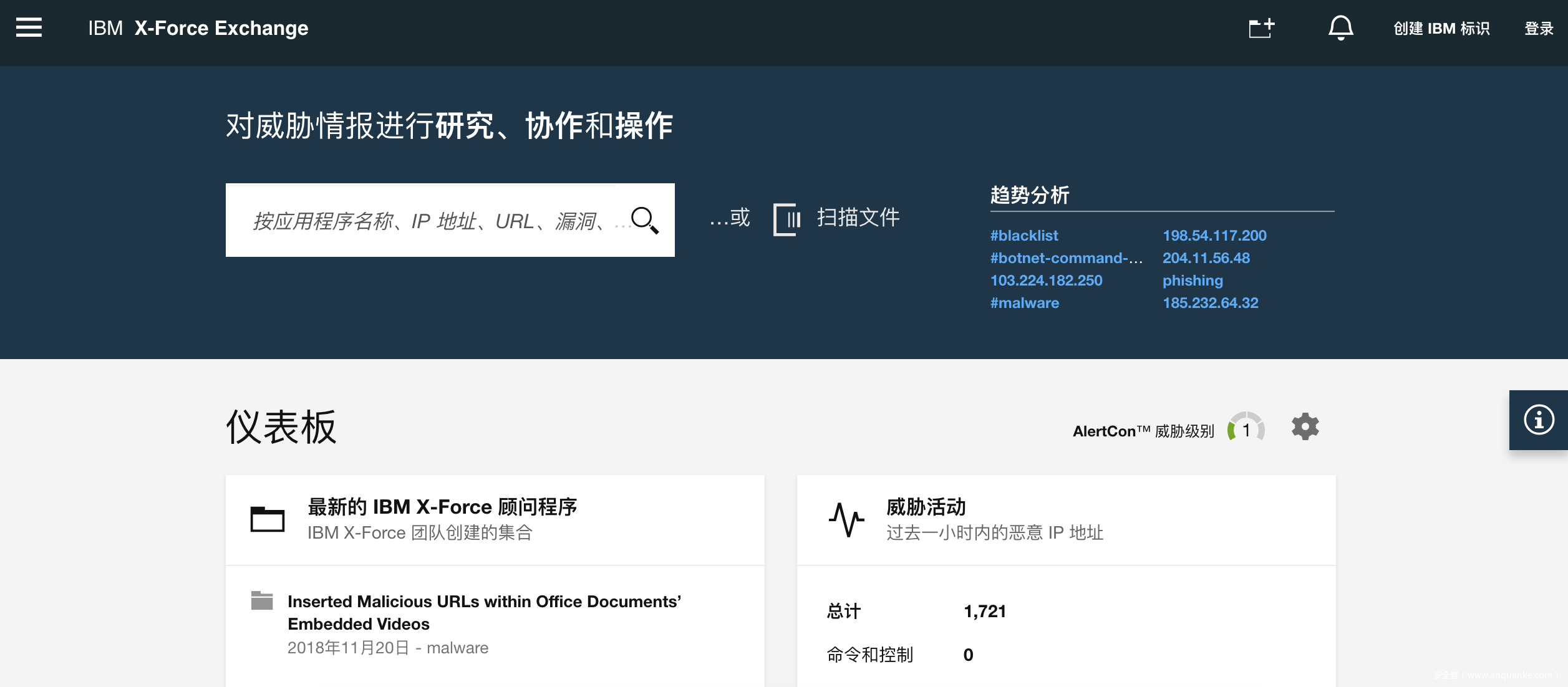Click the new collection folder-plus icon
Viewport: 1568px width, 687px height.
click(x=1261, y=28)
